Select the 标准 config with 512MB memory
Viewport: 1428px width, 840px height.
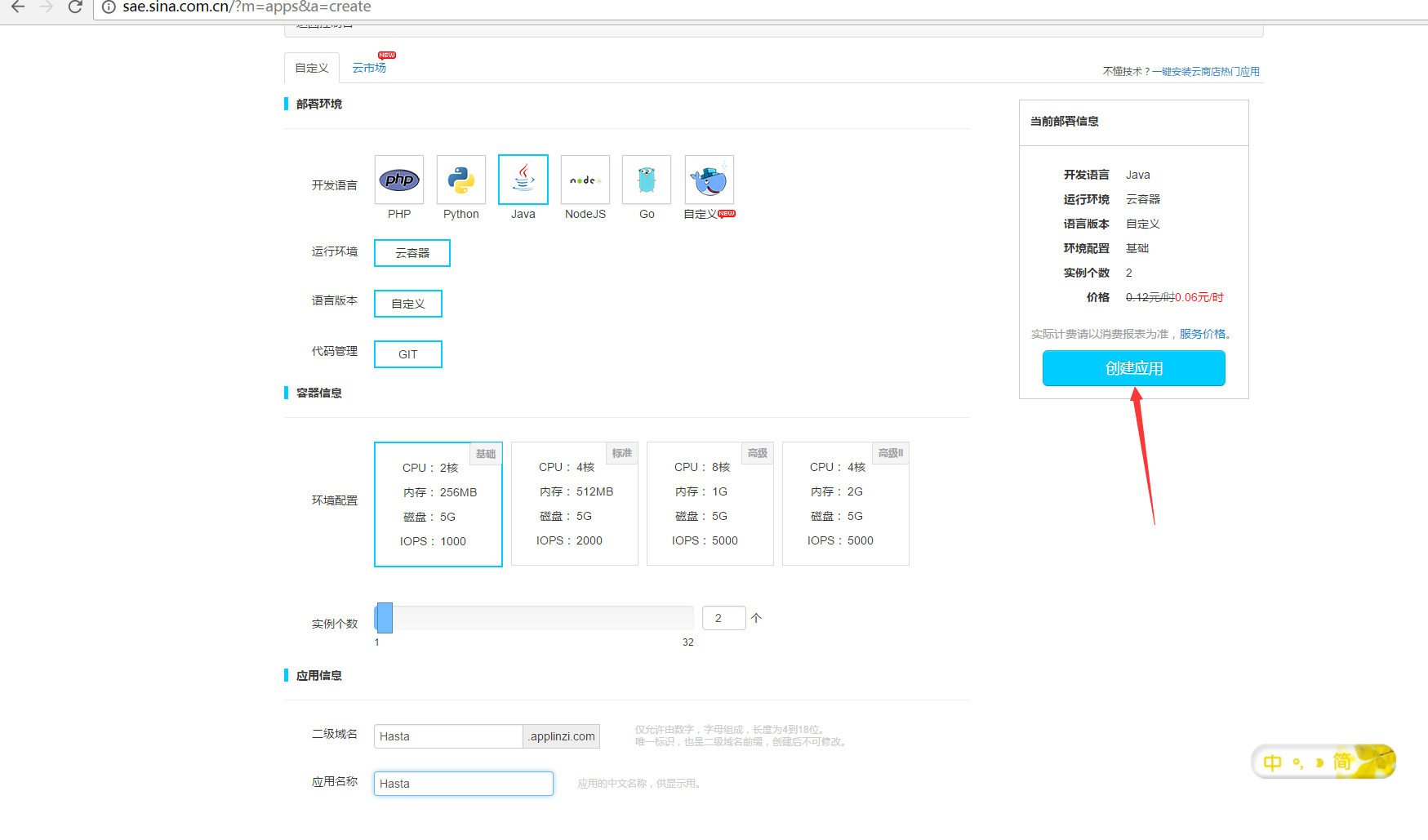(x=575, y=504)
